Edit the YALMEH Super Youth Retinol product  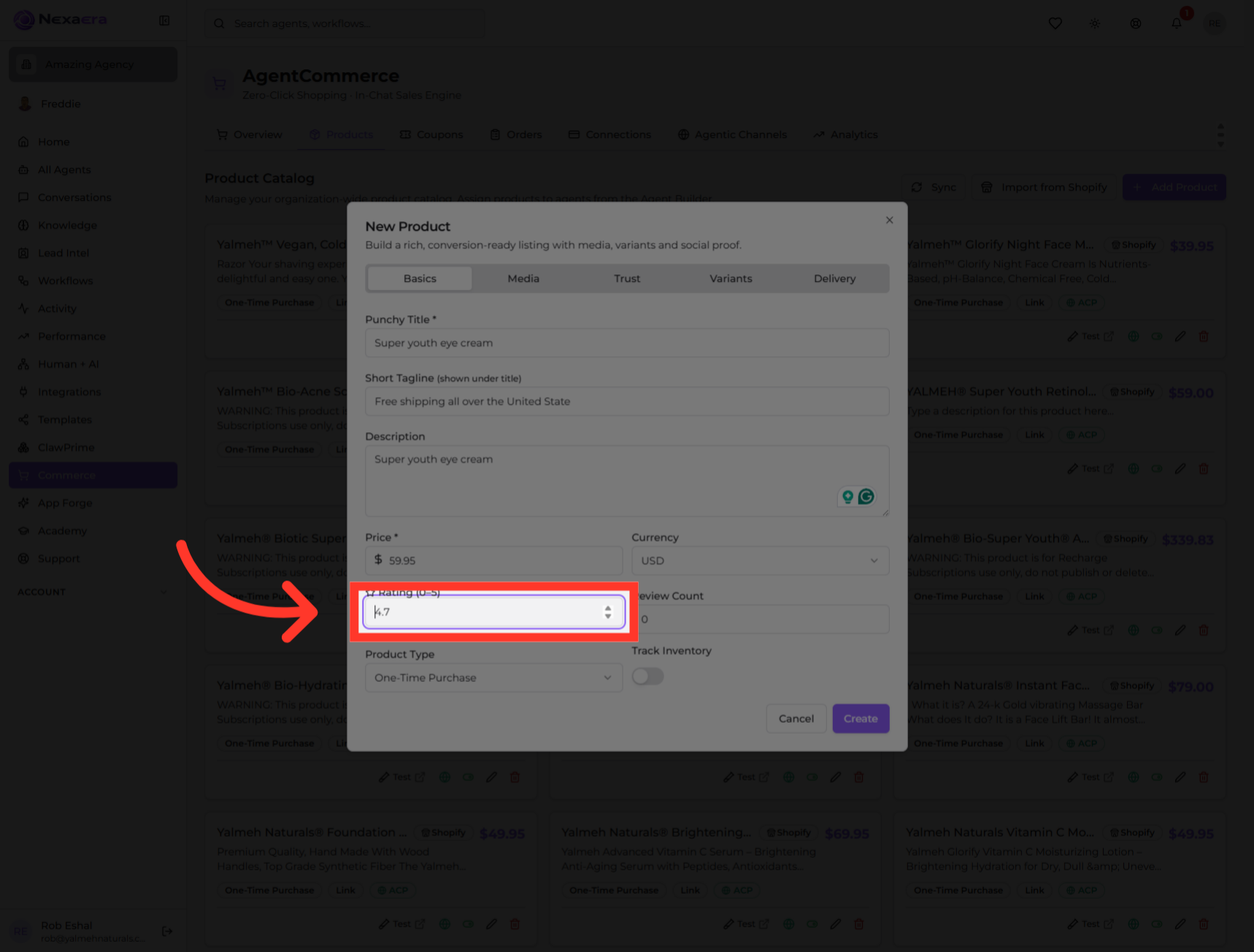(x=1180, y=469)
